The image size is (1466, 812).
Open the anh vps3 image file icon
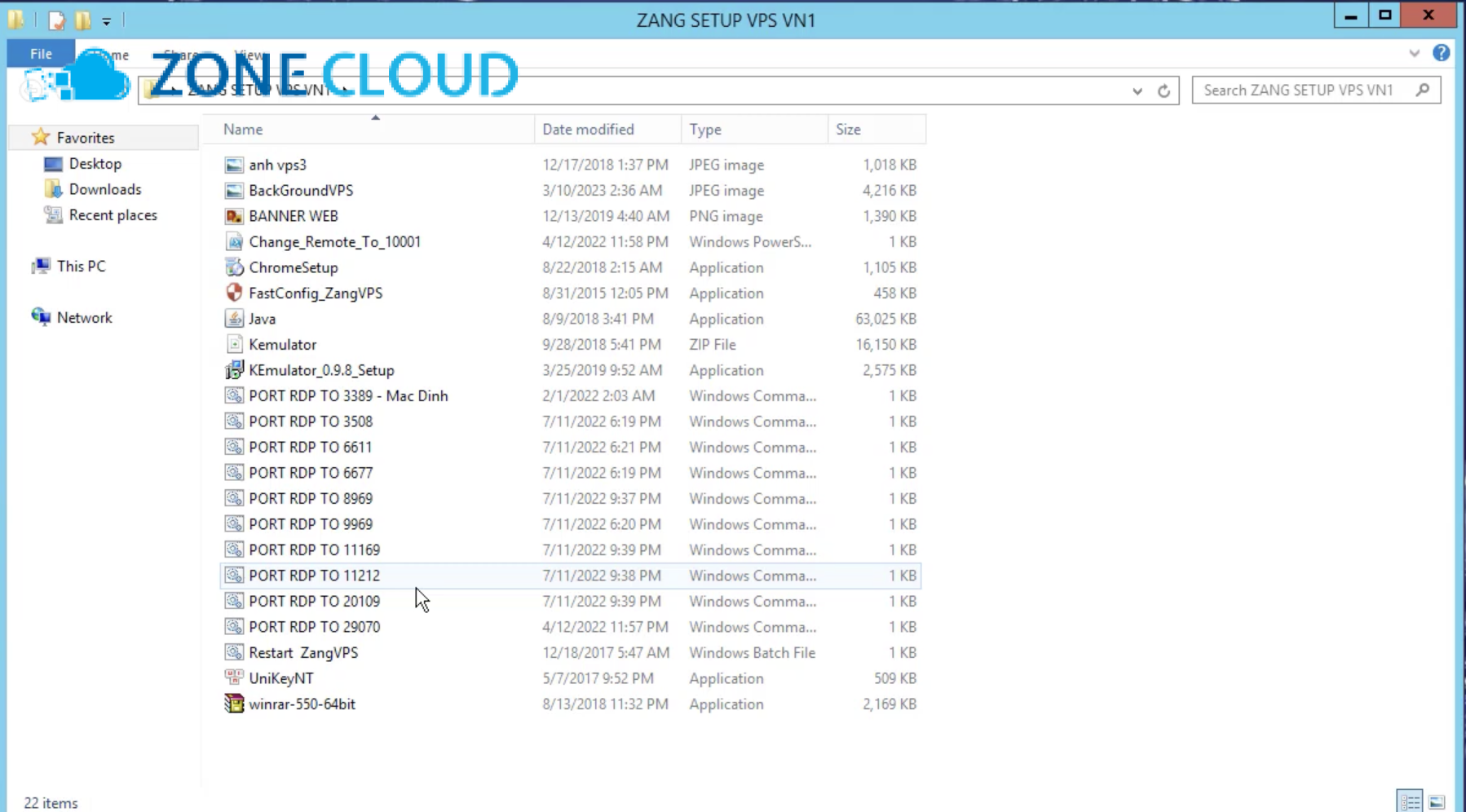[234, 165]
